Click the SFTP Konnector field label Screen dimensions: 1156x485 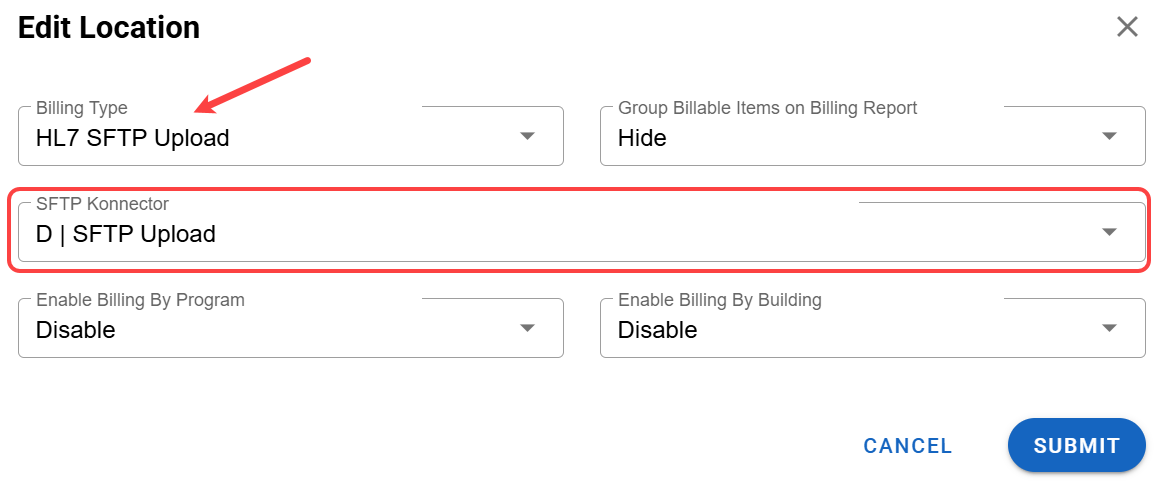tap(102, 204)
